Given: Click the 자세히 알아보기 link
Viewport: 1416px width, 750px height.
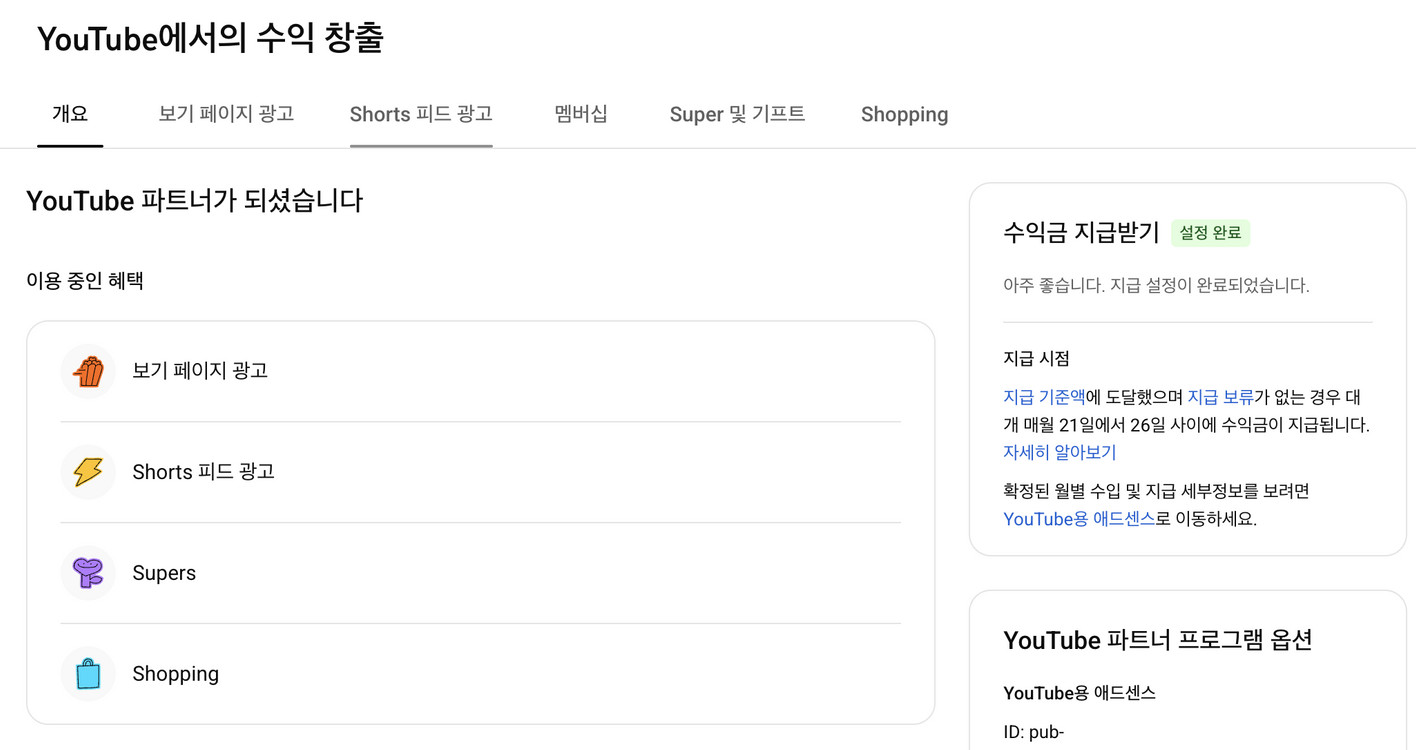Looking at the screenshot, I should (x=1059, y=452).
